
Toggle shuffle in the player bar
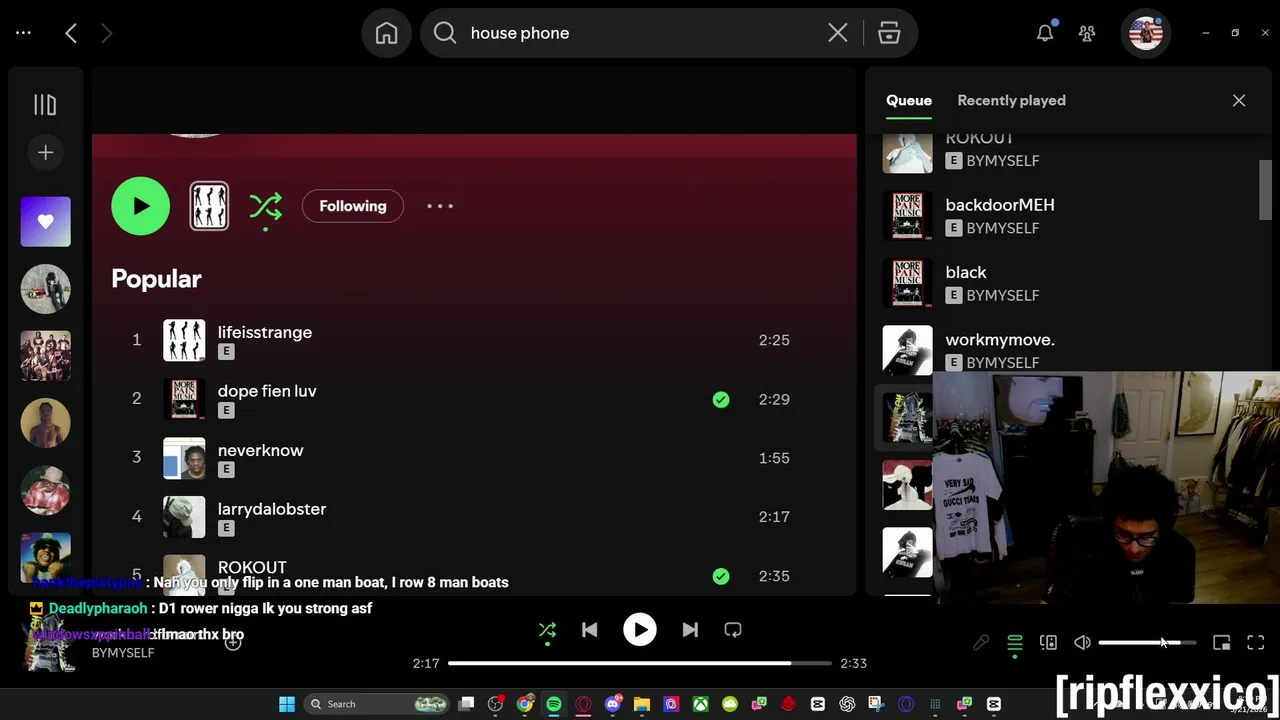tap(547, 630)
